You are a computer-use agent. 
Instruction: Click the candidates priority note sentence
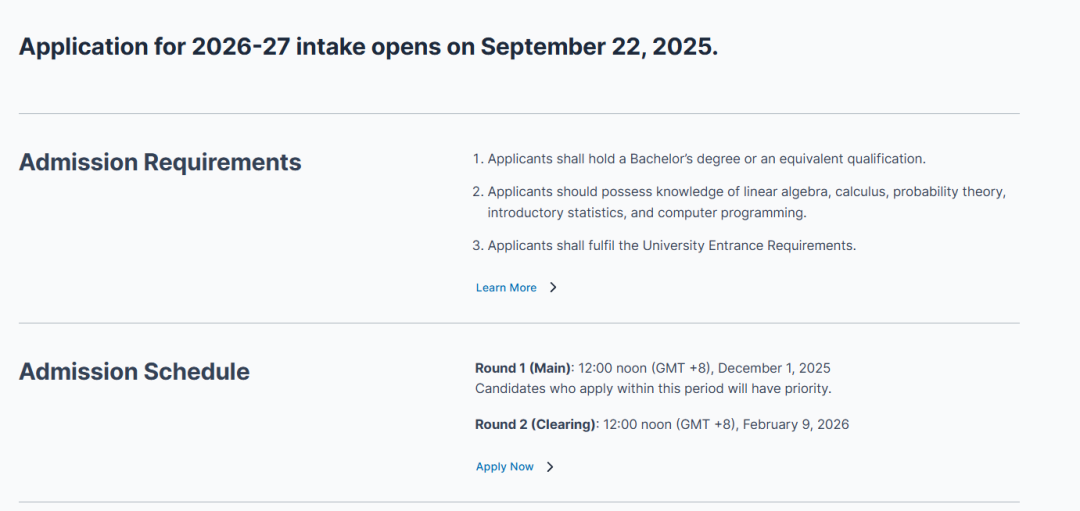click(653, 388)
